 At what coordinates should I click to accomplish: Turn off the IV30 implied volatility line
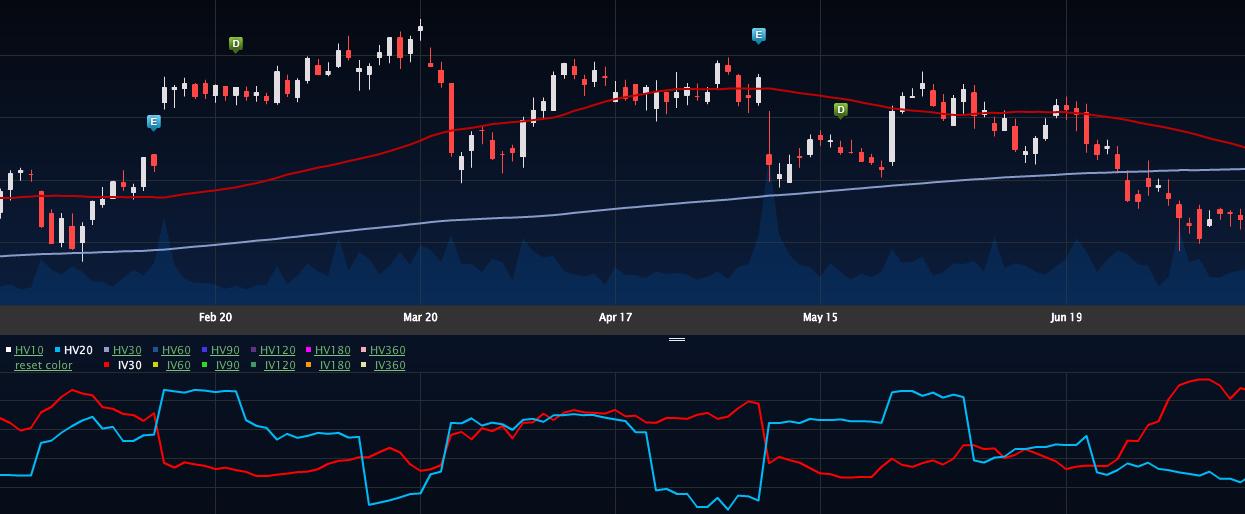point(129,365)
